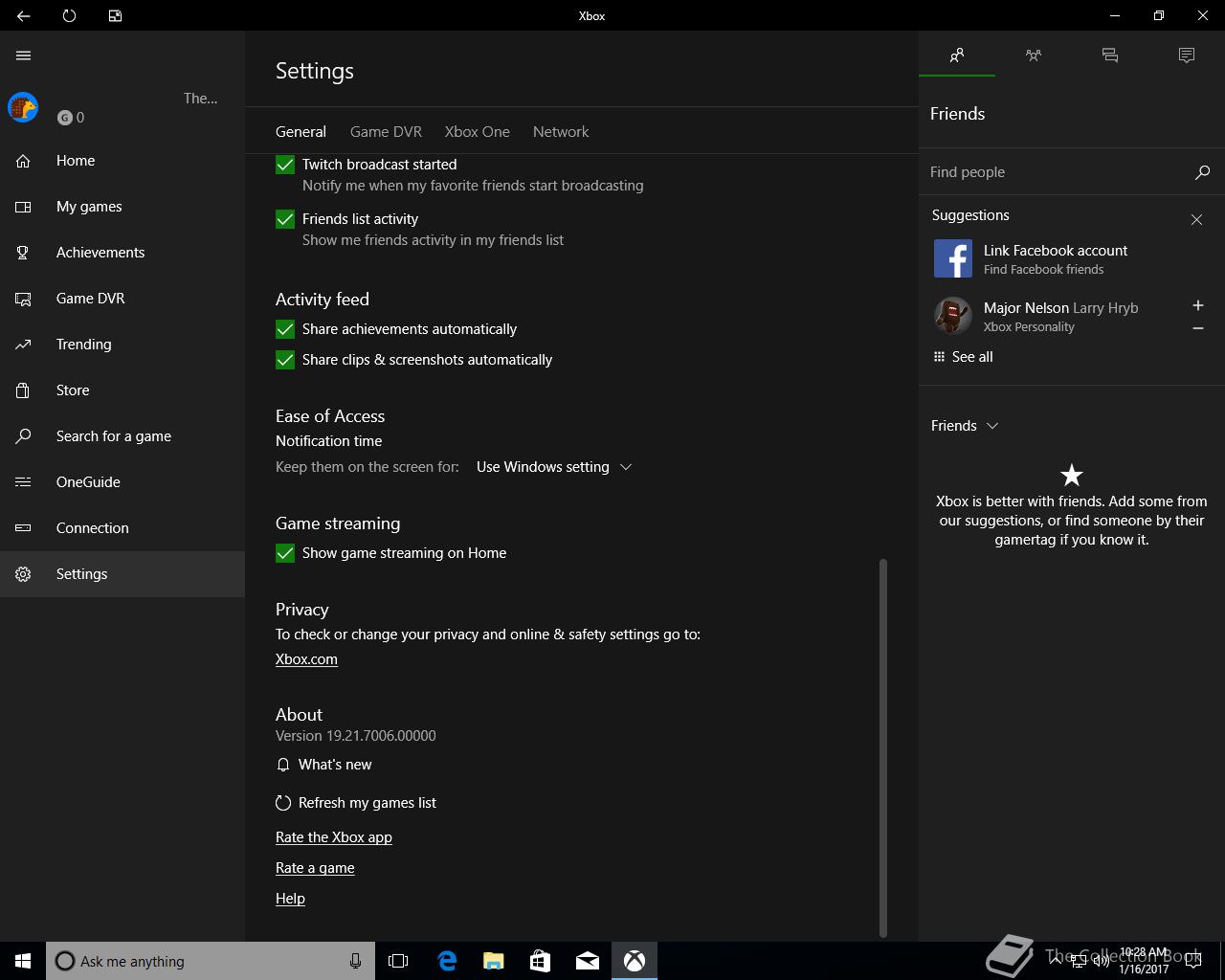The image size is (1225, 980).
Task: Select Settings in sidebar
Action: (122, 574)
